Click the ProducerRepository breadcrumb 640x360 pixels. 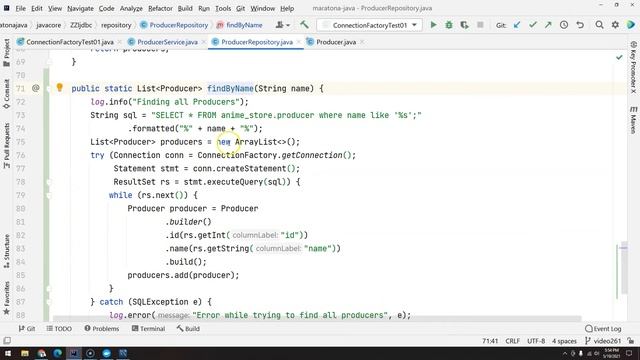tap(174, 25)
